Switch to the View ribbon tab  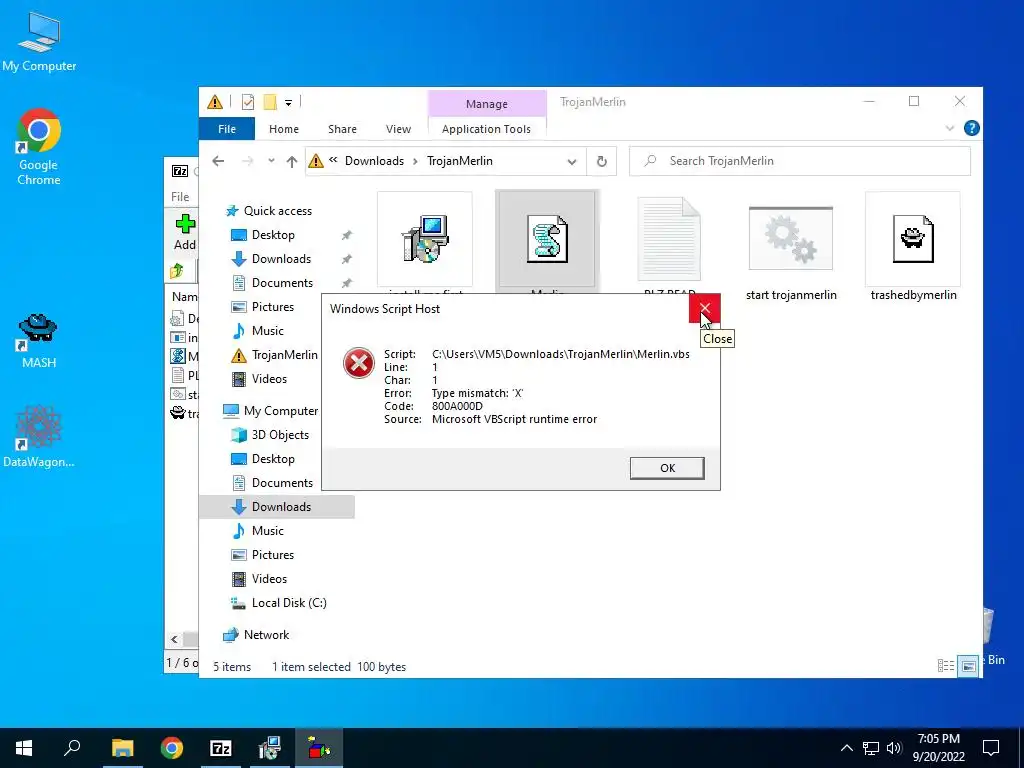(x=398, y=129)
